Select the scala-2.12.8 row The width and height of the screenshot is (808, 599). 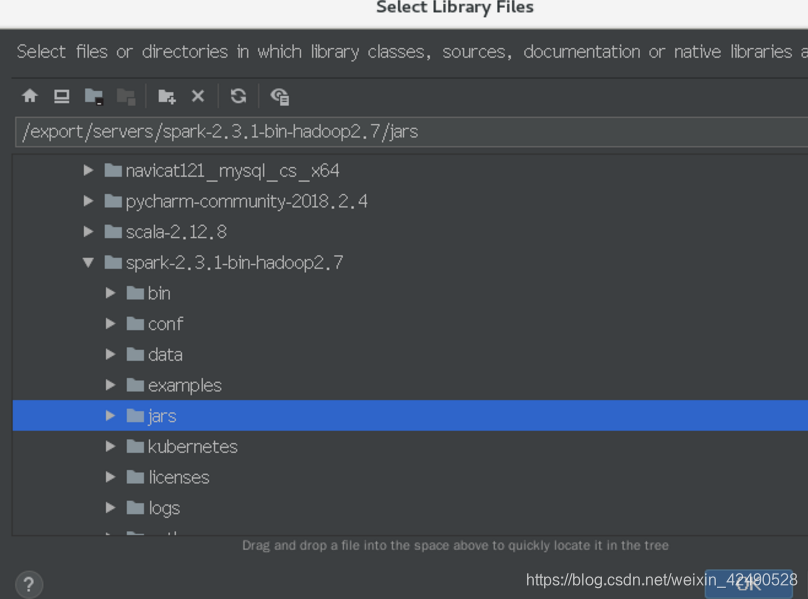410,231
